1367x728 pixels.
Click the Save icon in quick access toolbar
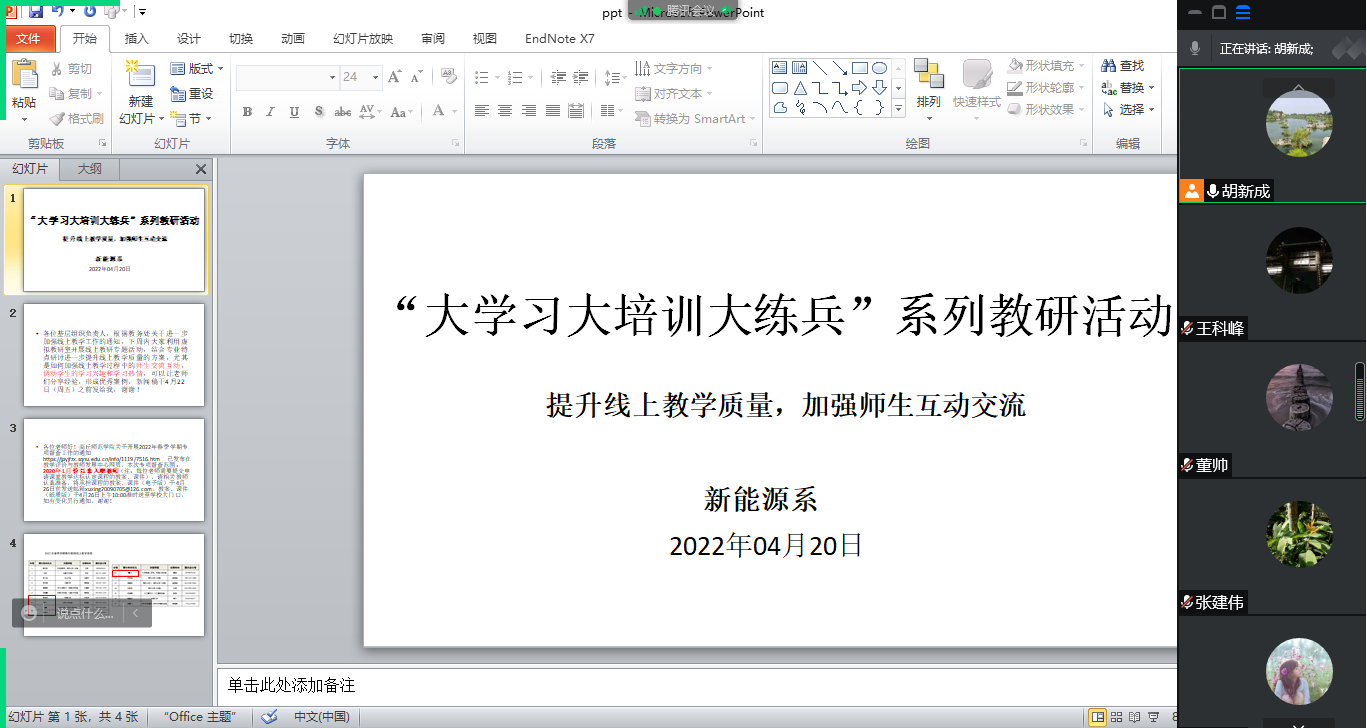(x=36, y=12)
